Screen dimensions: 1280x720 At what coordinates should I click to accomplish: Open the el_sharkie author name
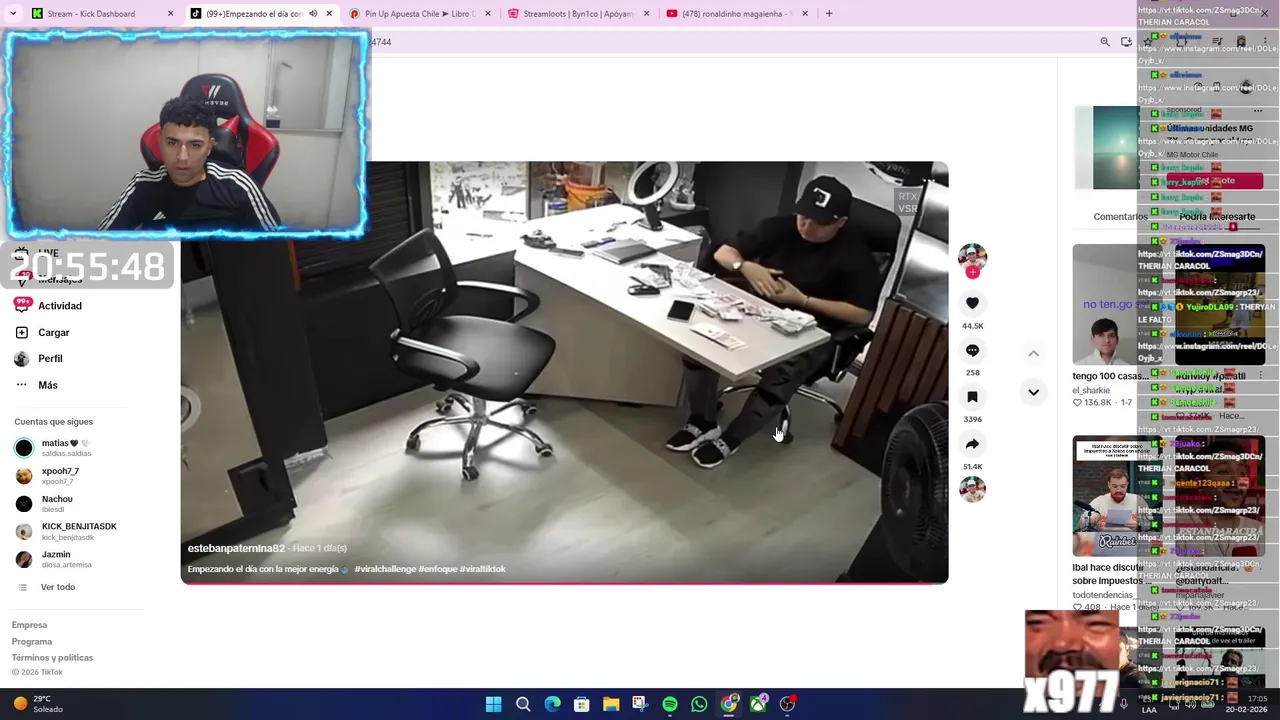coord(1091,390)
